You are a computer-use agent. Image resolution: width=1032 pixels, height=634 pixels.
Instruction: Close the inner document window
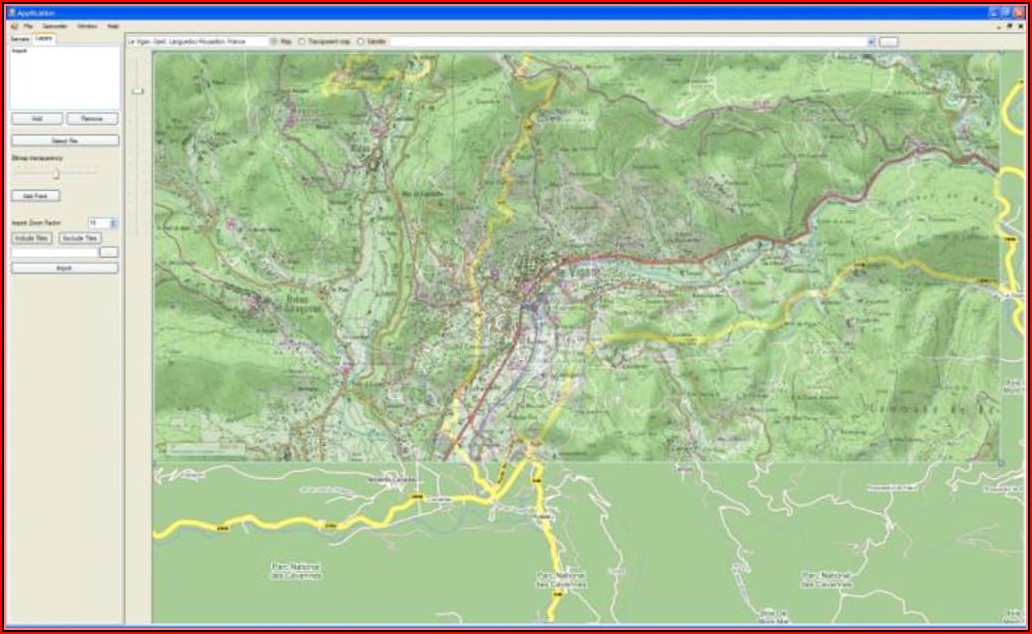coord(1019,26)
